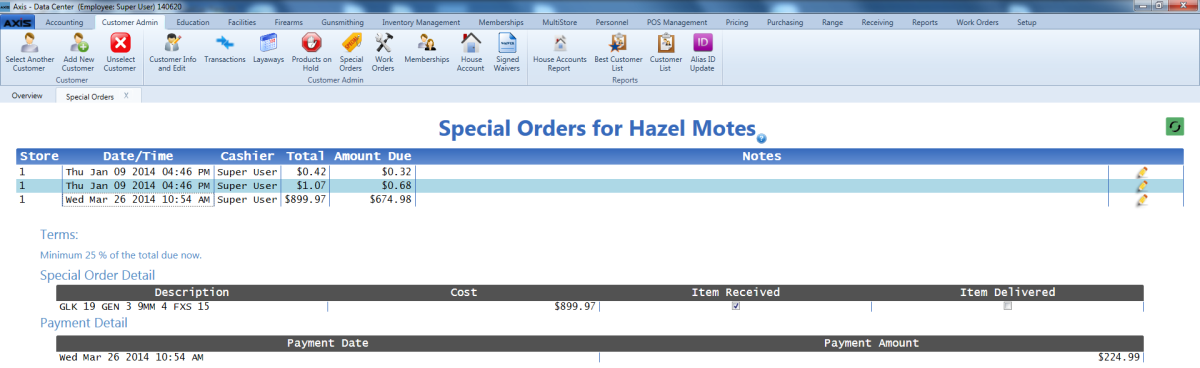Select the $1.07 special order row

point(600,186)
